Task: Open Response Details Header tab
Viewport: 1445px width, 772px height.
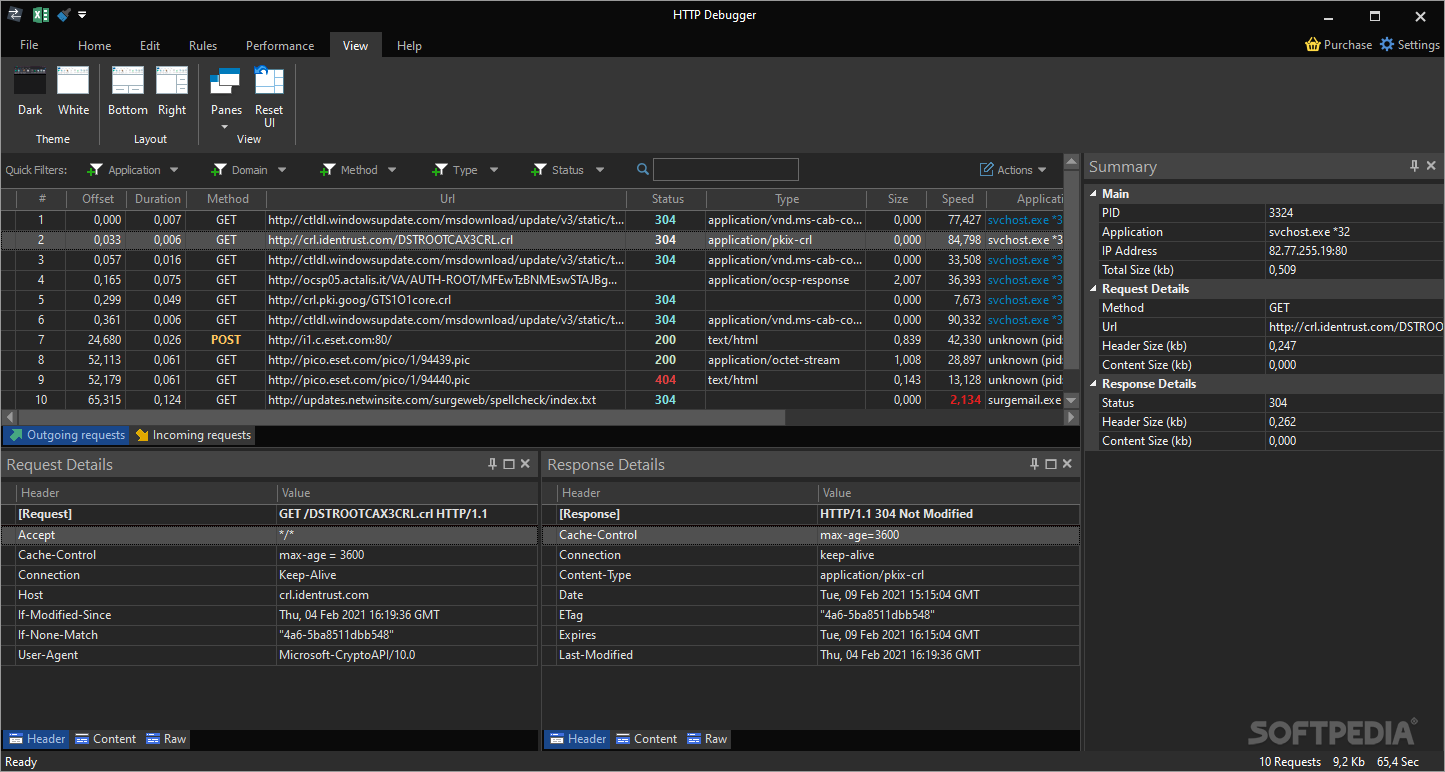Action: pyautogui.click(x=577, y=739)
